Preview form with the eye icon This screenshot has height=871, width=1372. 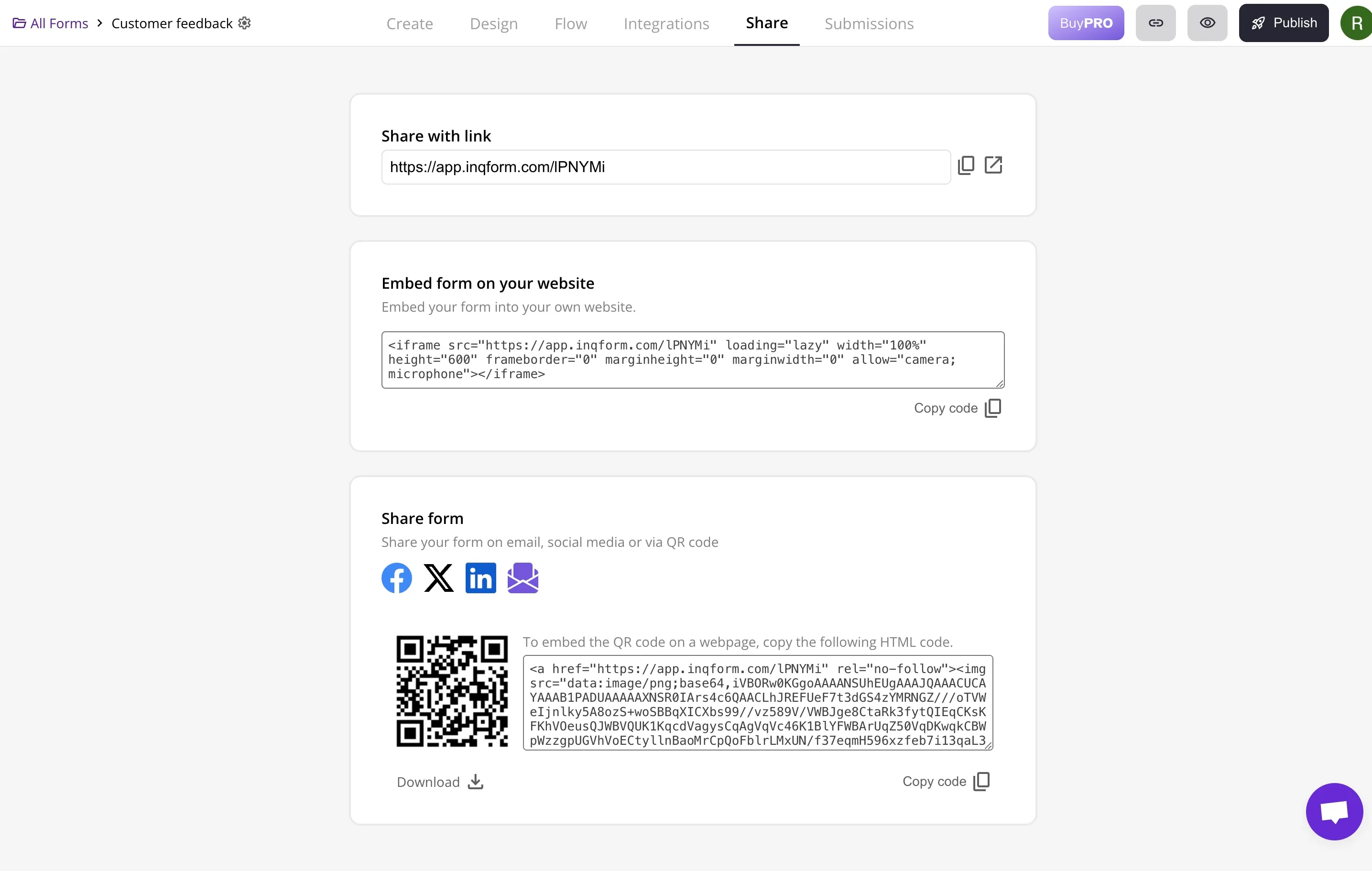click(x=1208, y=23)
